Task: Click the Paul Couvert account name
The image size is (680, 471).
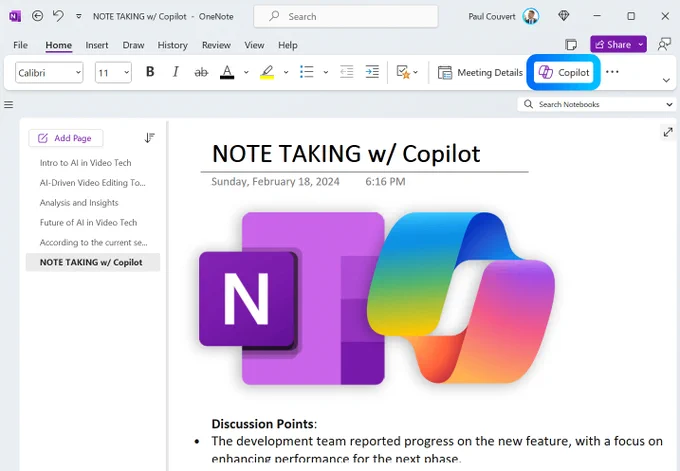Action: pyautogui.click(x=492, y=16)
